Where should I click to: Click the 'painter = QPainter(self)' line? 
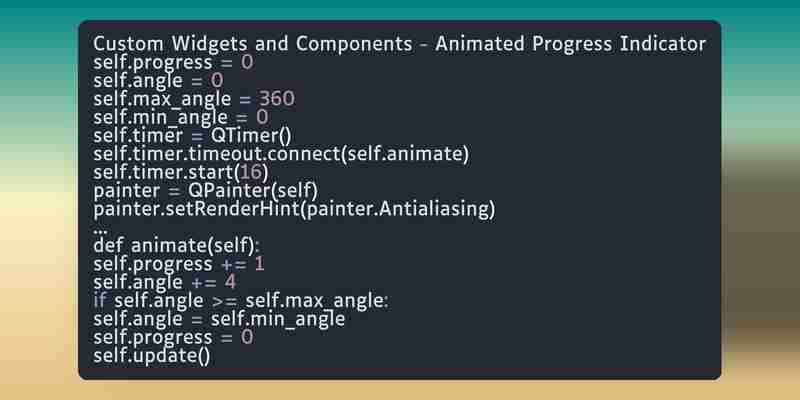pos(206,191)
